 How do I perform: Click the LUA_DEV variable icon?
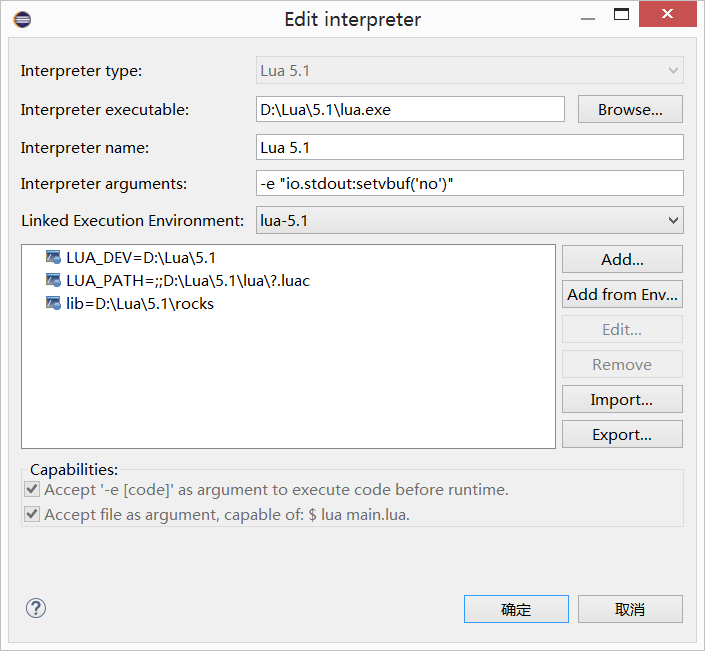coord(53,257)
